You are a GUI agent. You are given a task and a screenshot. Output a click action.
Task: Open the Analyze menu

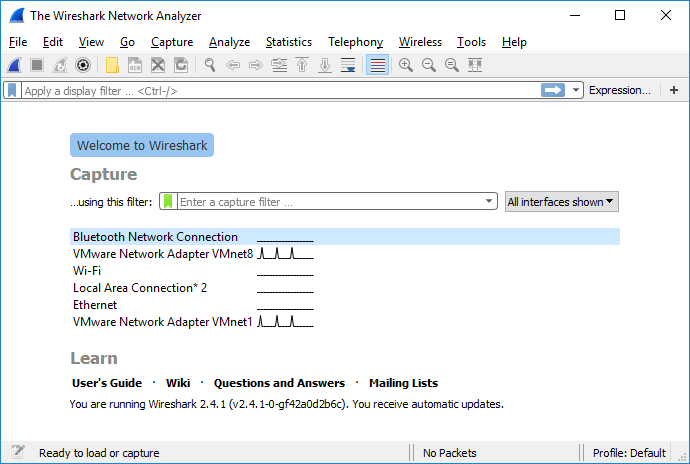(229, 42)
